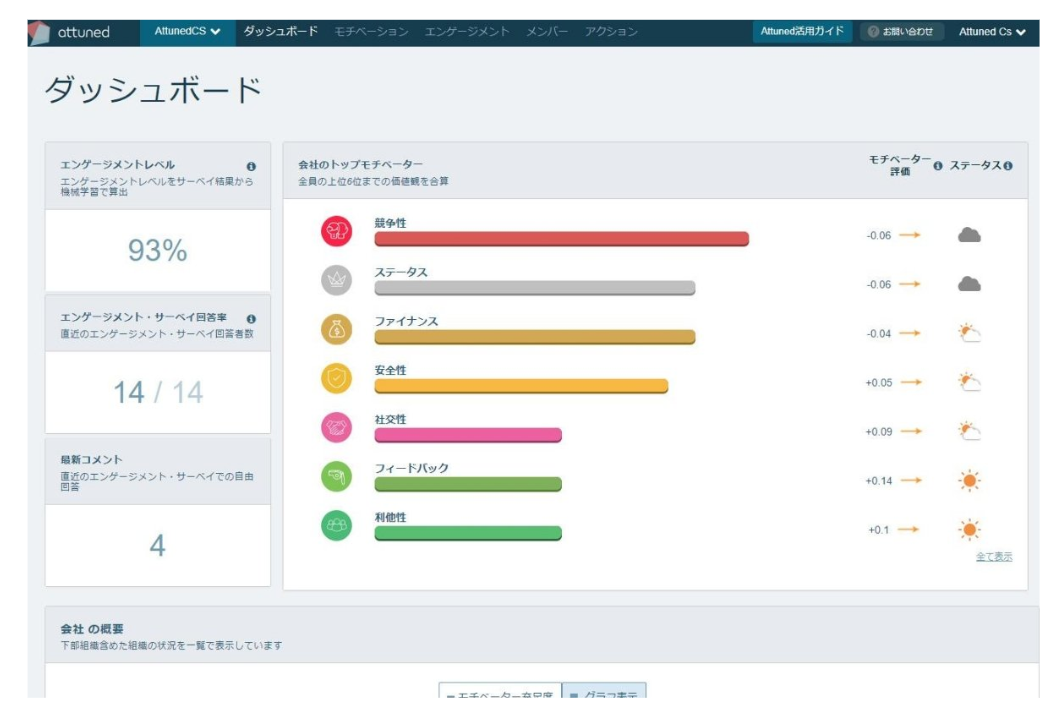This screenshot has width=1060, height=712.
Task: Open the 全て表示 link
Action: click(993, 557)
